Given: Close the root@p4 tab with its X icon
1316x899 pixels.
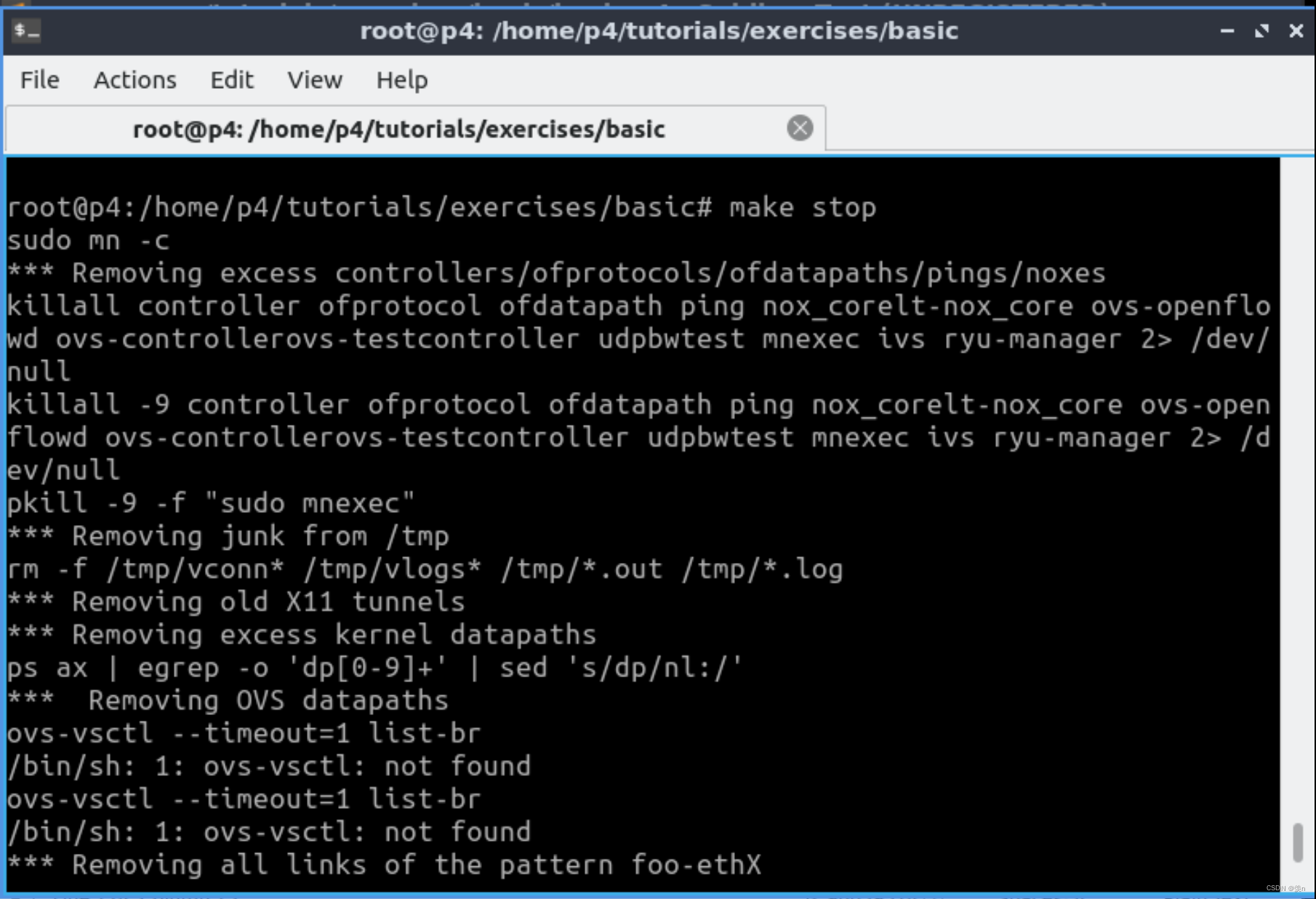Looking at the screenshot, I should click(x=800, y=128).
